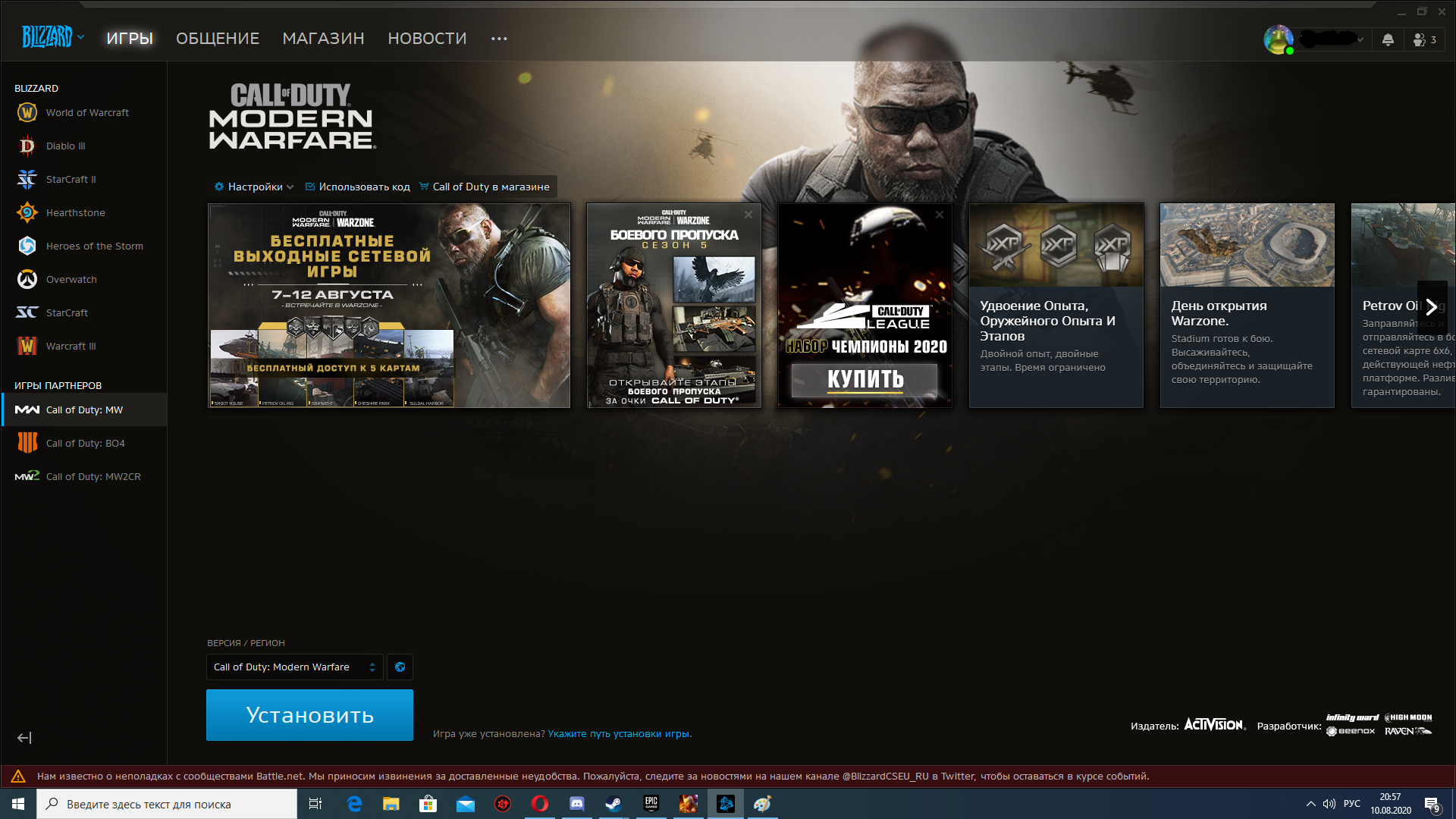This screenshot has height=819, width=1456.
Task: Show hidden system tray icons
Action: coord(1310,804)
